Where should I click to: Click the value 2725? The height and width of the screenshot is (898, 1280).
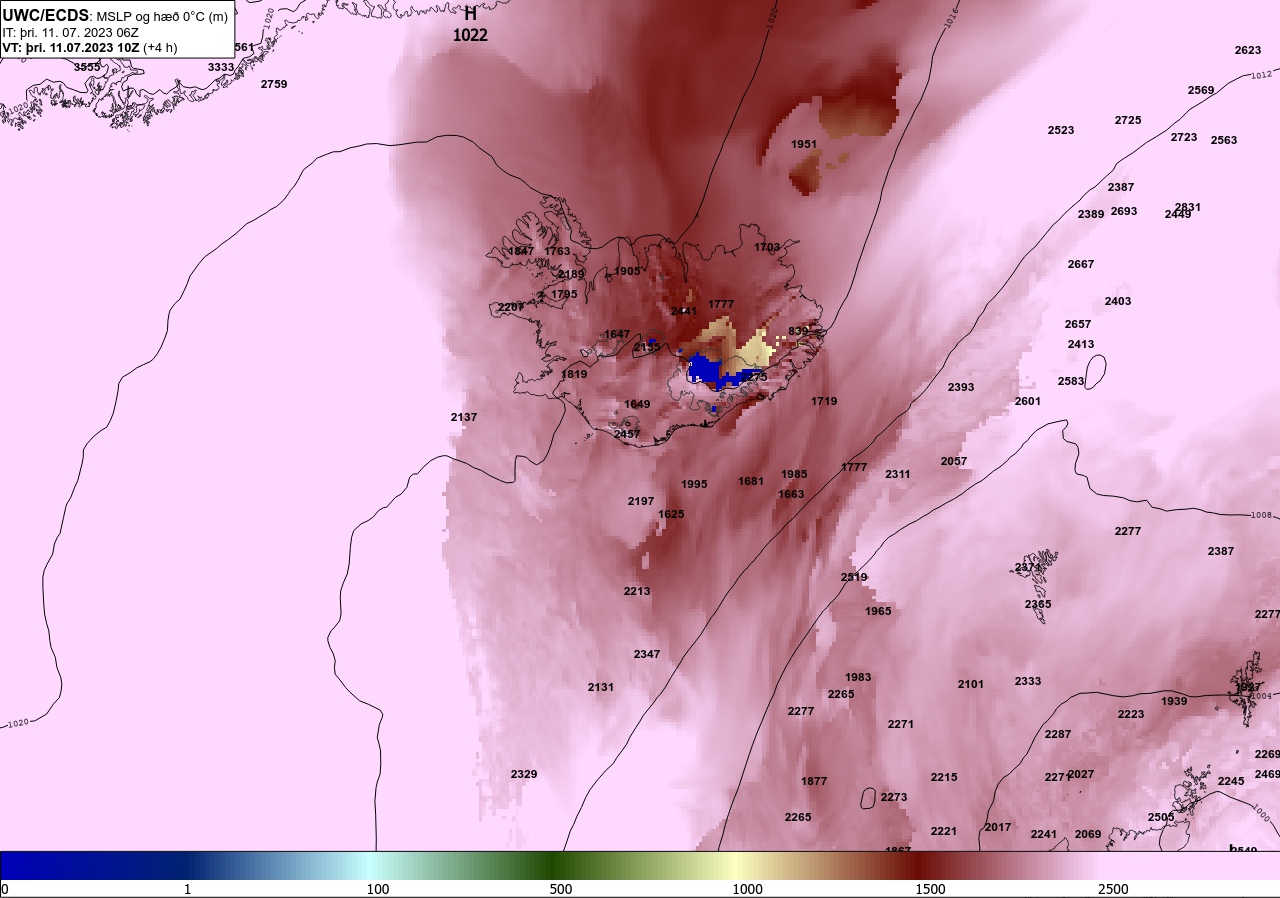[1128, 120]
